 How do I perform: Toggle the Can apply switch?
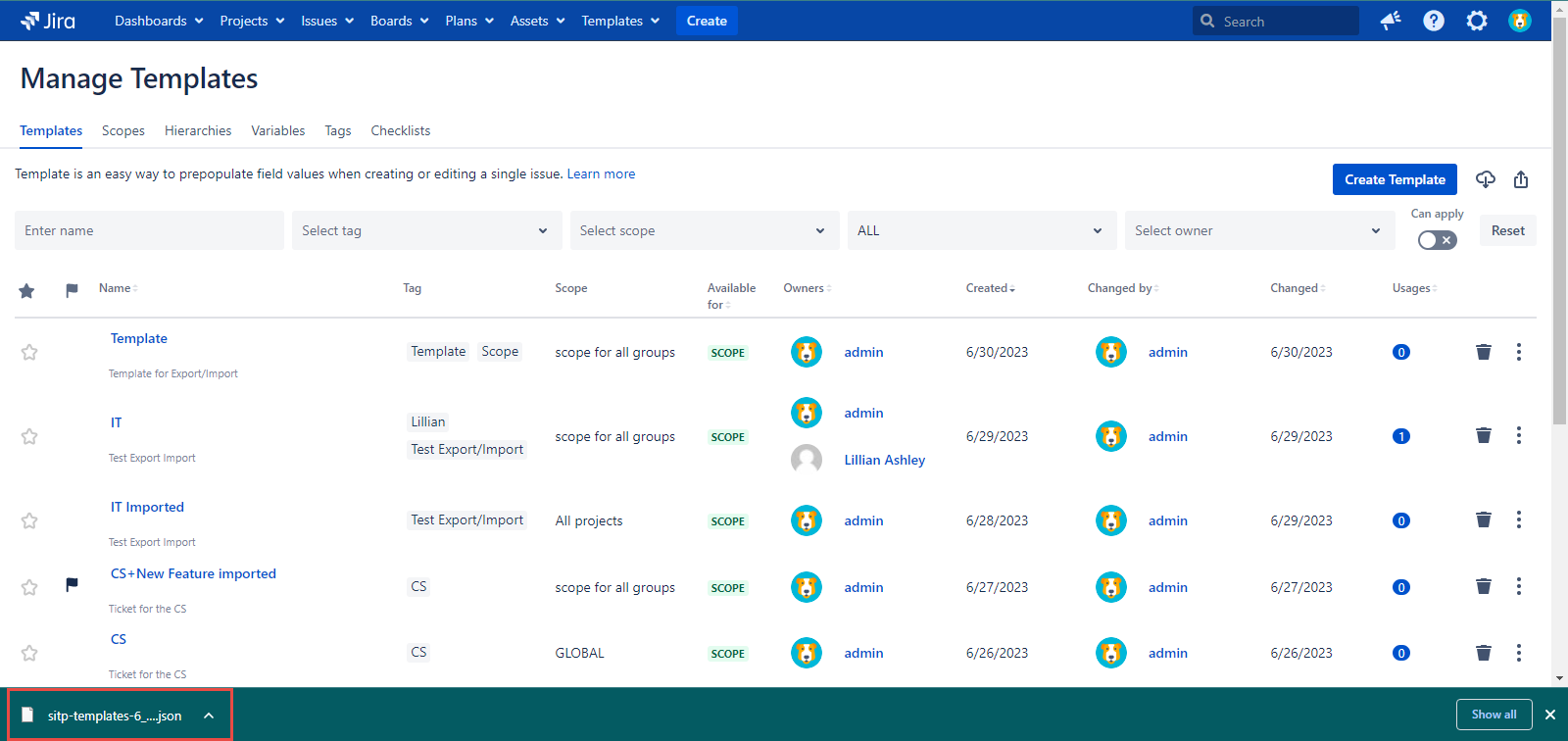tap(1437, 240)
